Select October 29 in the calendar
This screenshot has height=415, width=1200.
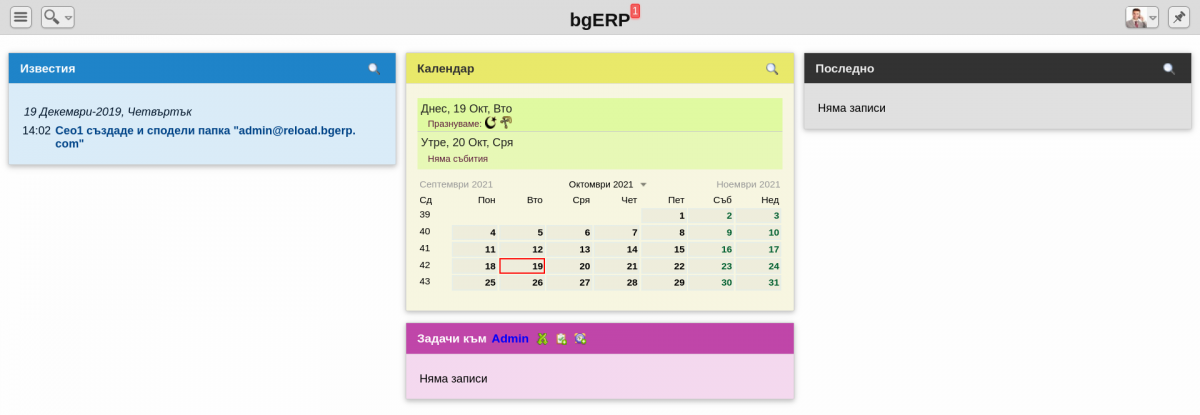pyautogui.click(x=664, y=283)
